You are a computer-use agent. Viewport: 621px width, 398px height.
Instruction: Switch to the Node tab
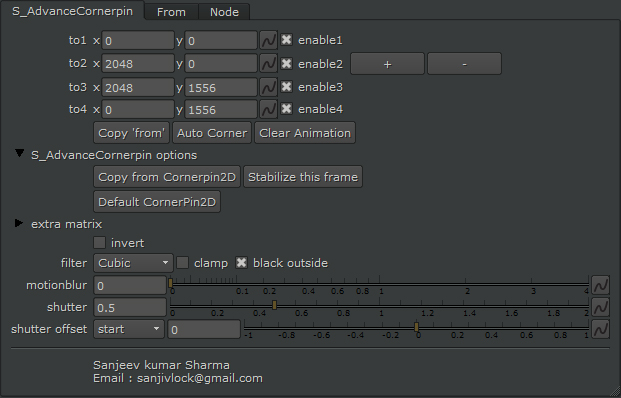tap(224, 12)
